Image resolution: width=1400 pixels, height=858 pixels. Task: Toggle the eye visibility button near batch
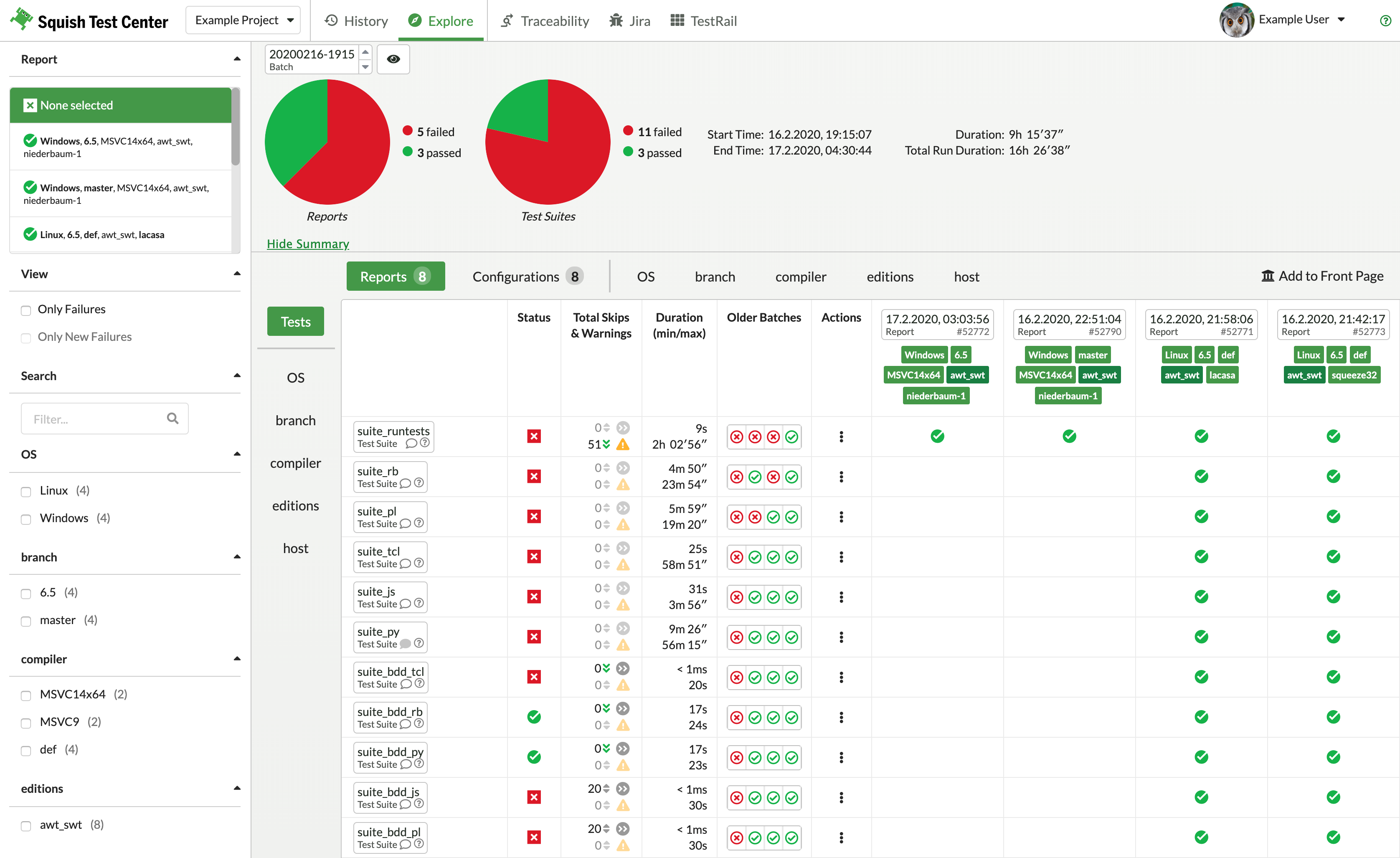(x=393, y=59)
